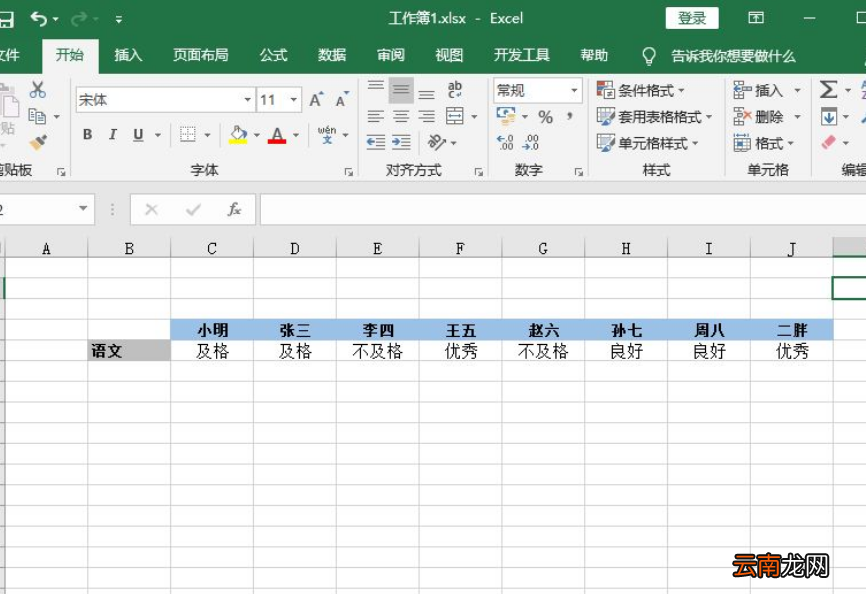
Task: Click the AutoSum sigma icon
Action: coord(828,89)
